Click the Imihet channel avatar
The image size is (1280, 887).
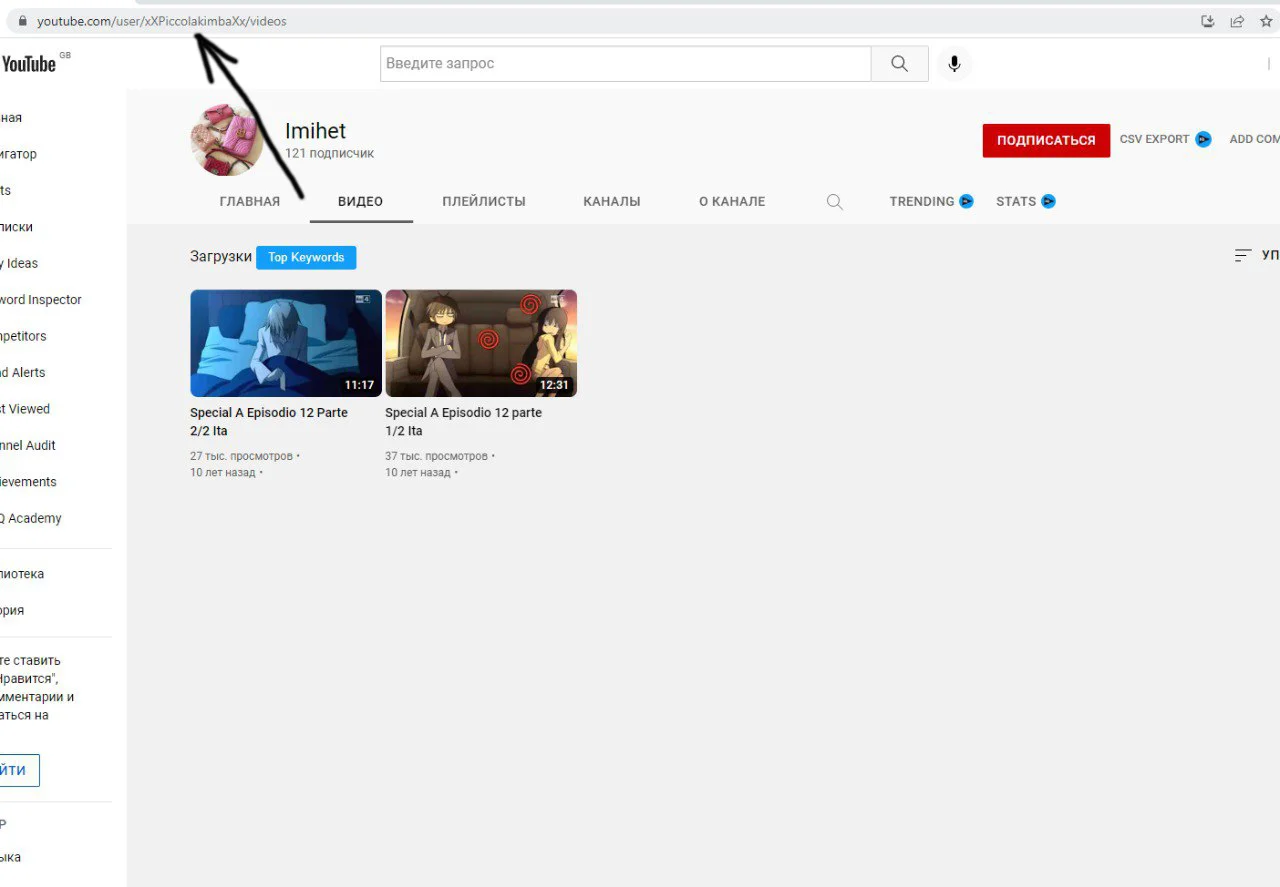click(227, 139)
